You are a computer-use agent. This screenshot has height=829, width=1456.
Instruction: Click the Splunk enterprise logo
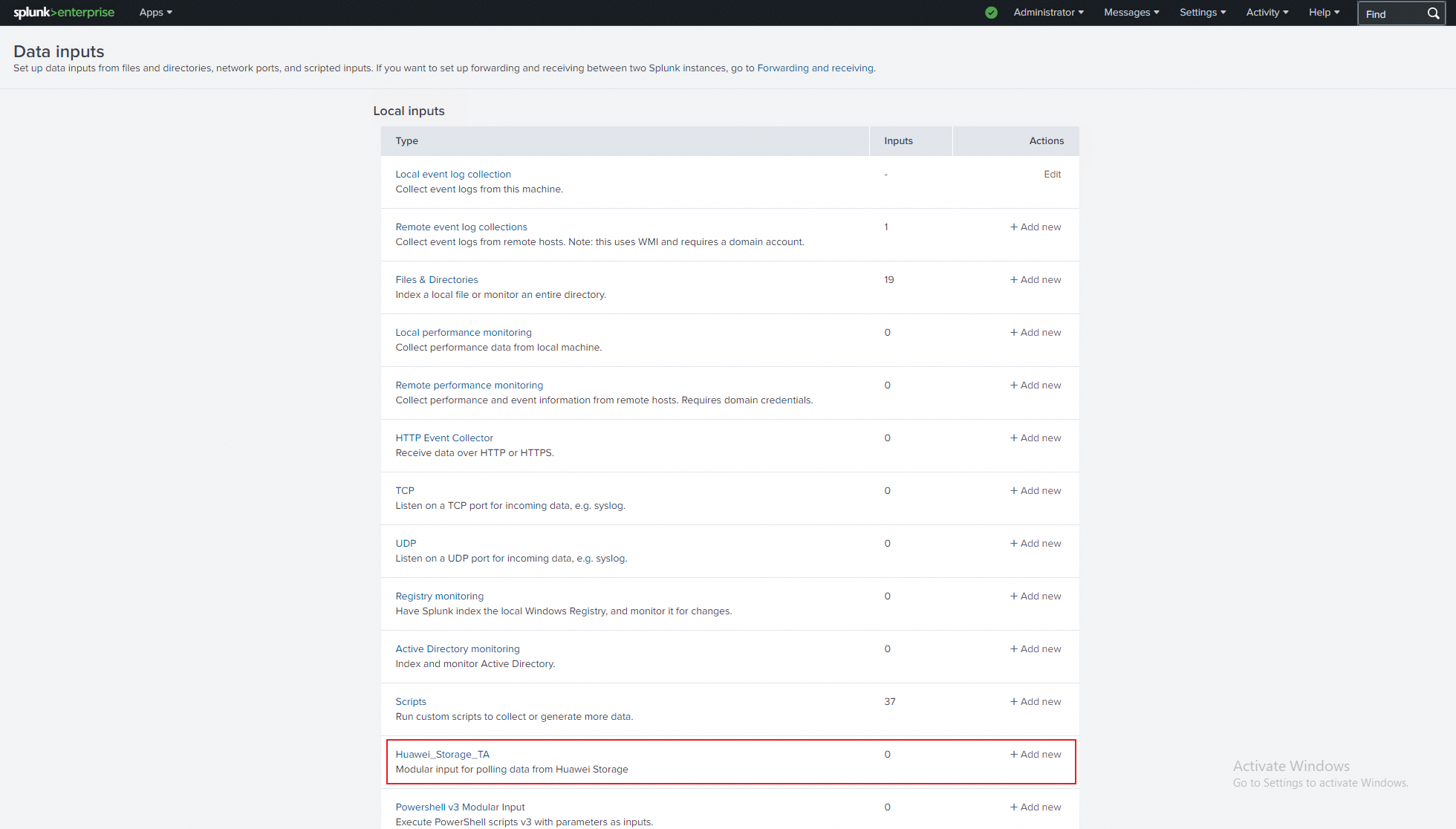click(64, 13)
